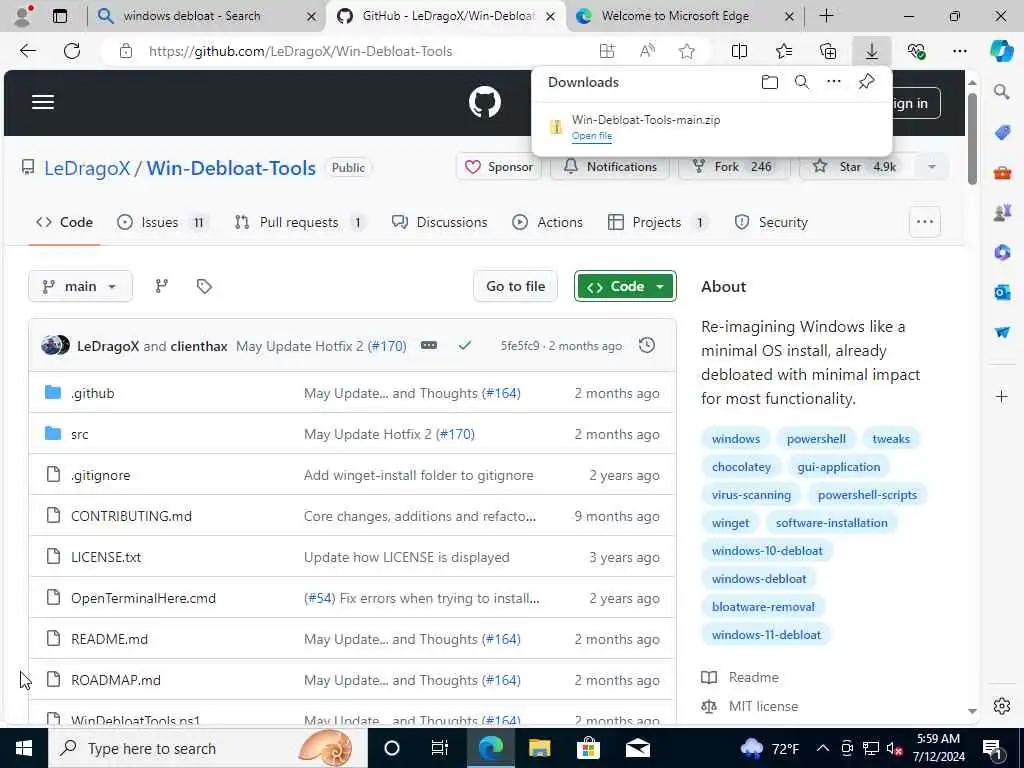Open more options in Downloads popup
The height and width of the screenshot is (768, 1024).
pyautogui.click(x=834, y=82)
